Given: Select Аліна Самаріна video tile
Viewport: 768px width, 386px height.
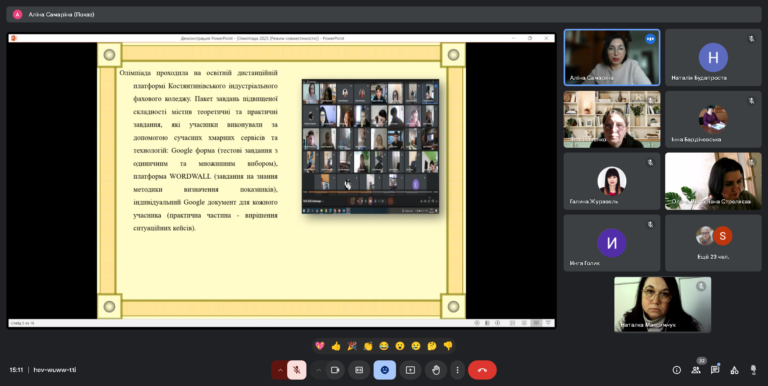Looking at the screenshot, I should (612, 58).
